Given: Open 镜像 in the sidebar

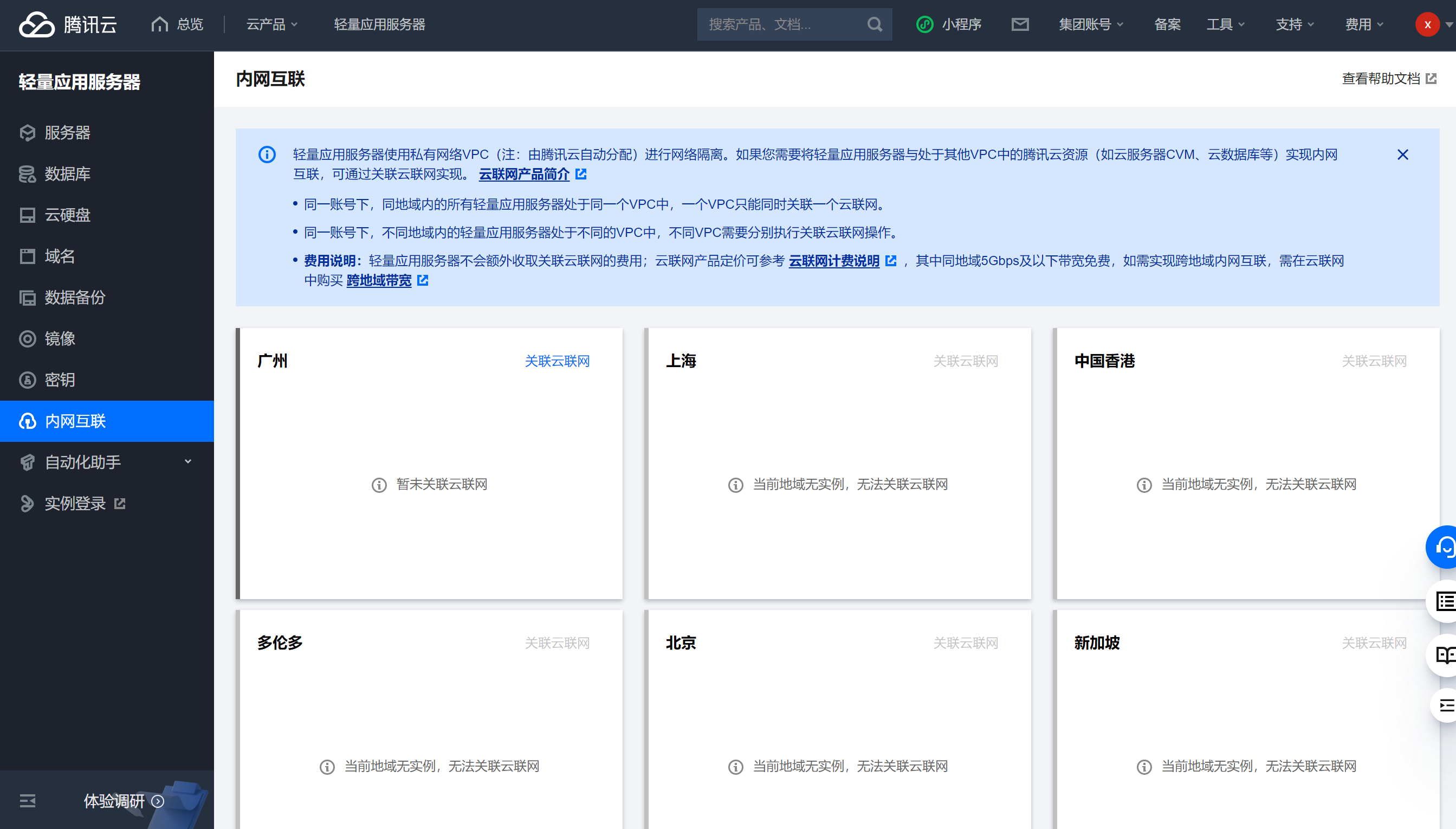Looking at the screenshot, I should (x=107, y=339).
